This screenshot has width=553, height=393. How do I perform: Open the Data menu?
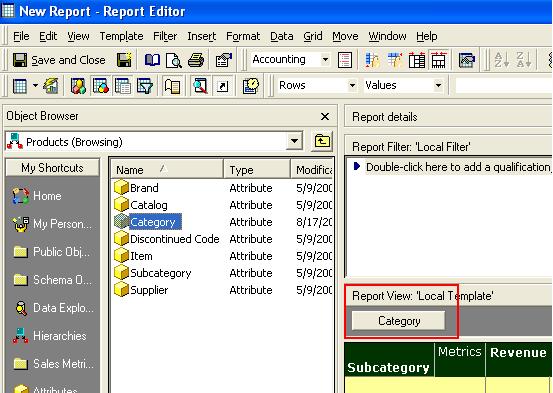tap(282, 36)
